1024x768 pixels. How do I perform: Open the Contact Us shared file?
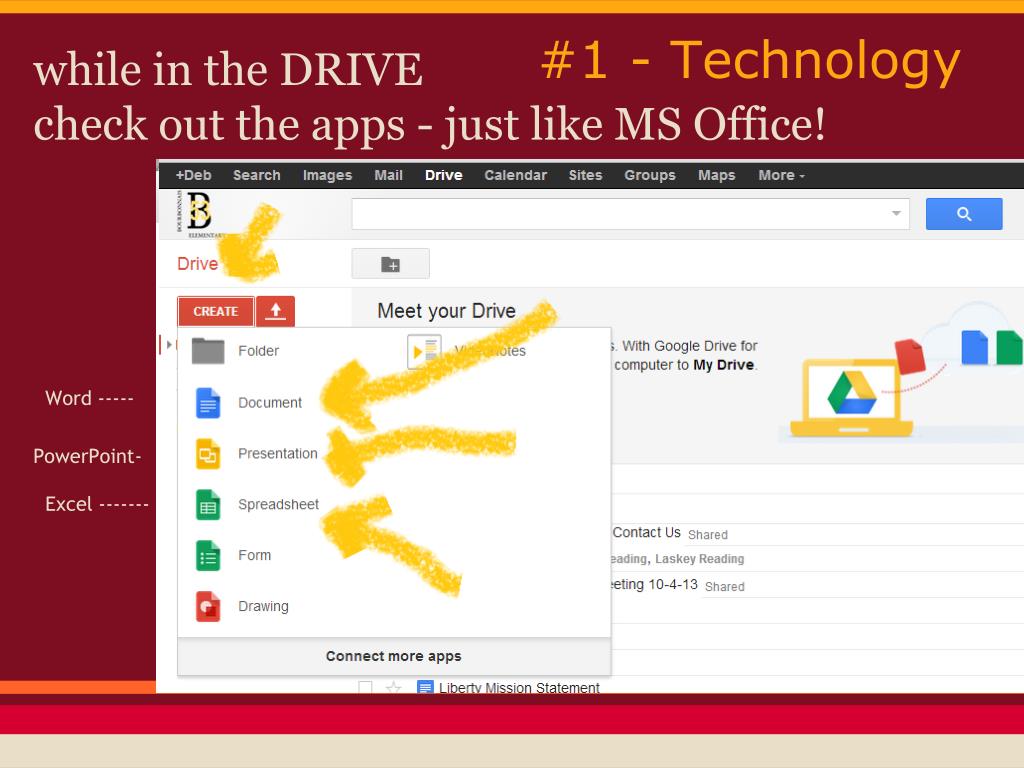[647, 532]
